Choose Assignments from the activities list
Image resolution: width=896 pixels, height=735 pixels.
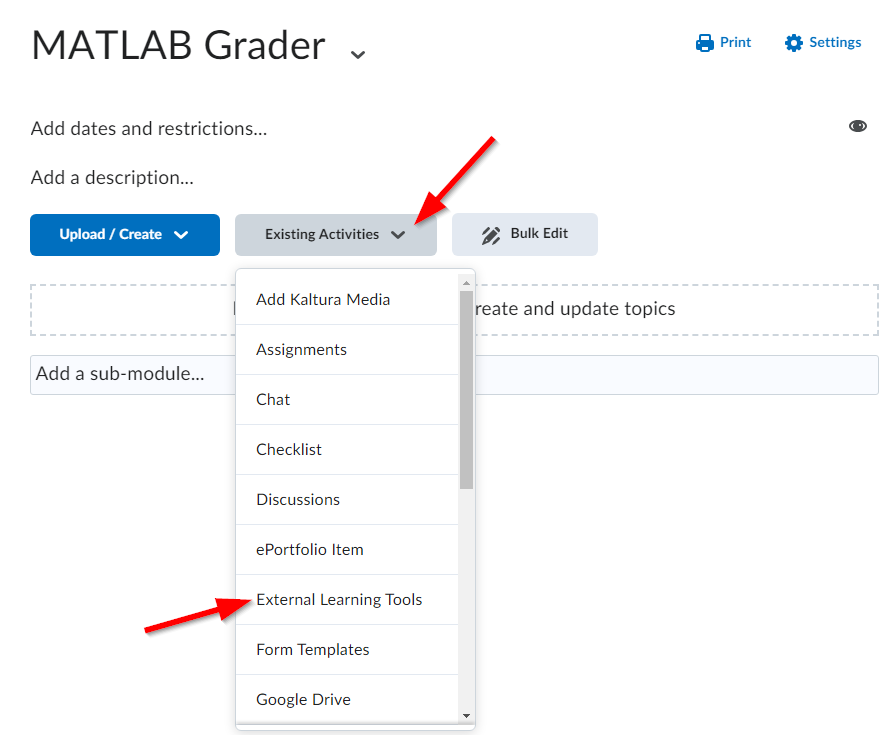click(x=347, y=350)
